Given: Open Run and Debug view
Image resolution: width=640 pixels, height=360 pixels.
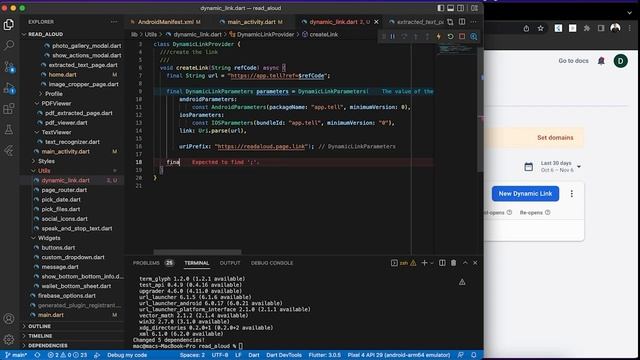Looking at the screenshot, I should (x=9, y=88).
